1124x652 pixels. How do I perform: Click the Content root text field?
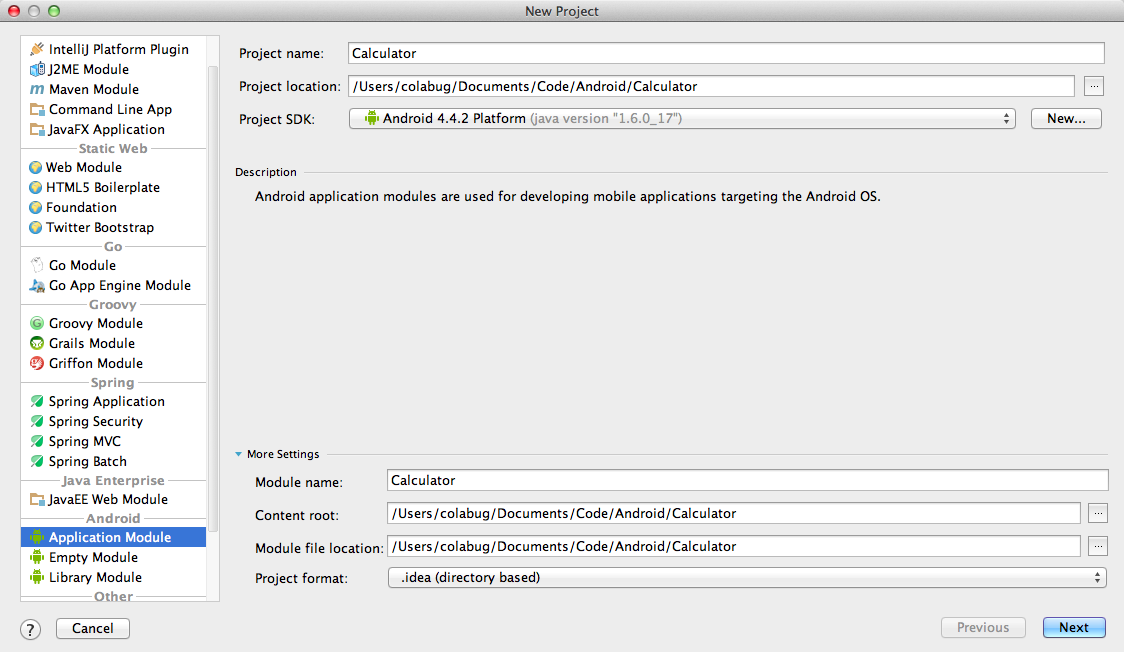coord(733,513)
